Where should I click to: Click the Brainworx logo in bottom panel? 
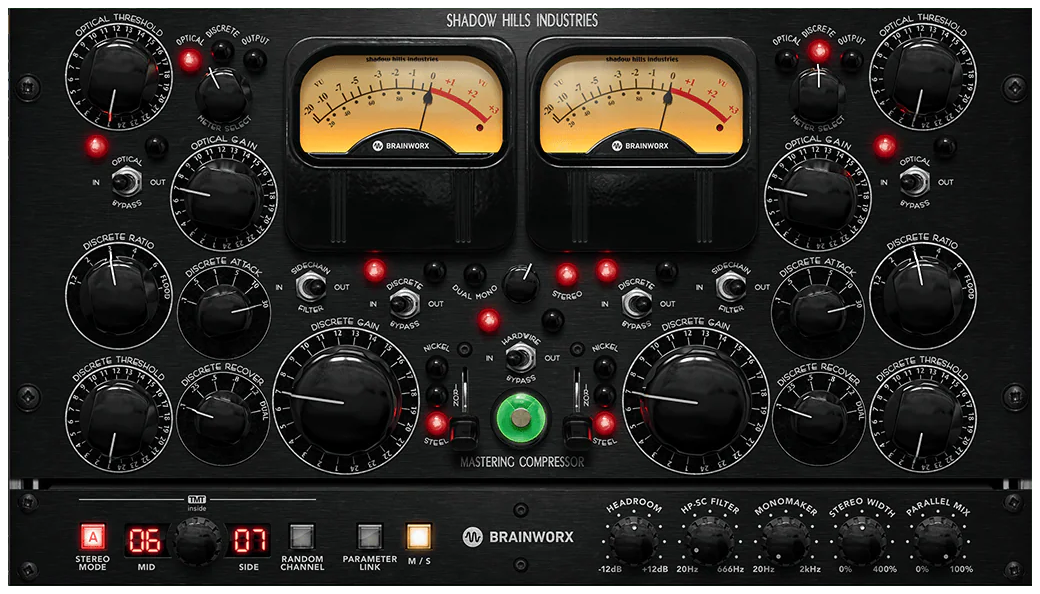[518, 536]
